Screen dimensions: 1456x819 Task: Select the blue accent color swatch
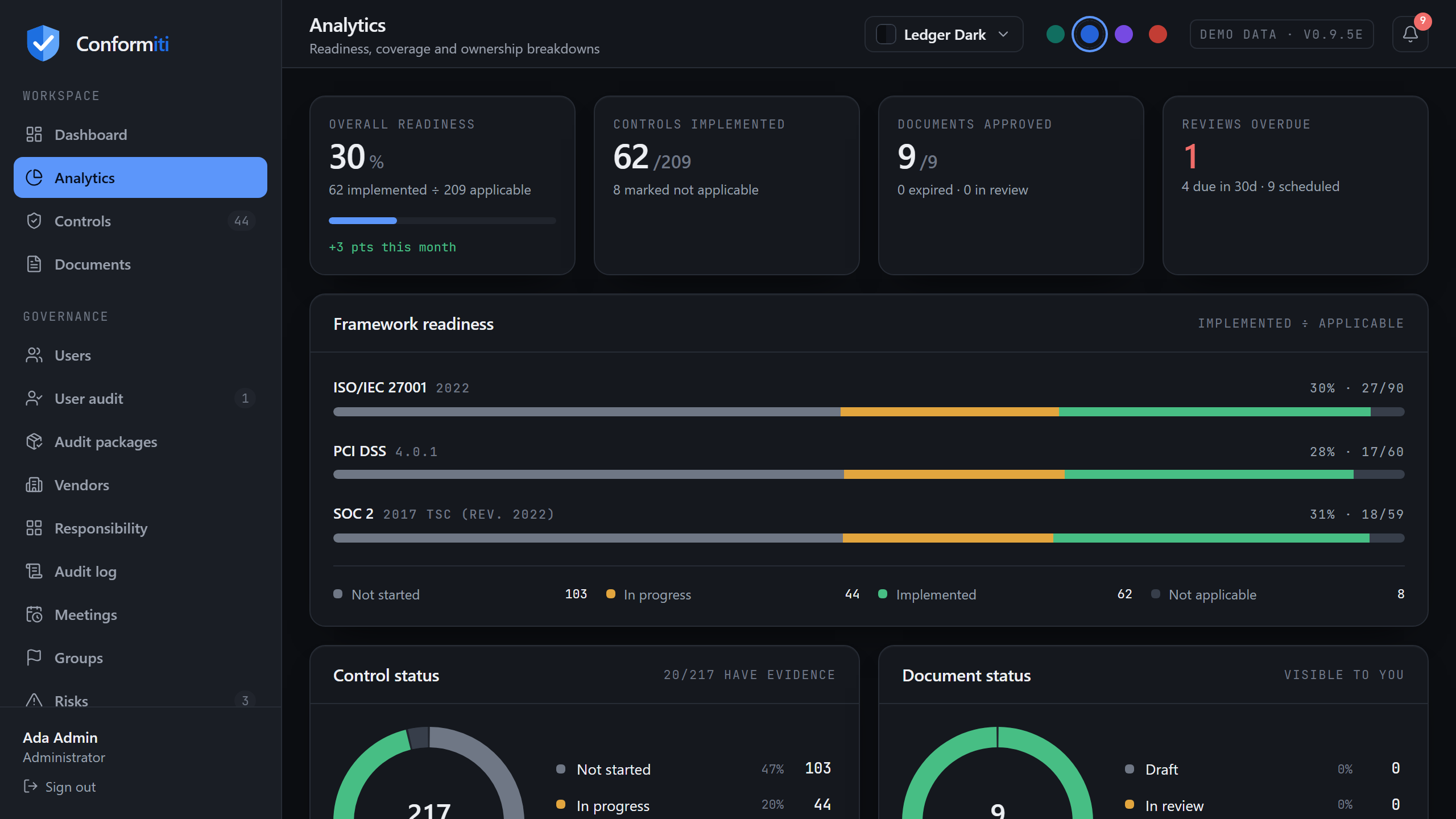1090,34
